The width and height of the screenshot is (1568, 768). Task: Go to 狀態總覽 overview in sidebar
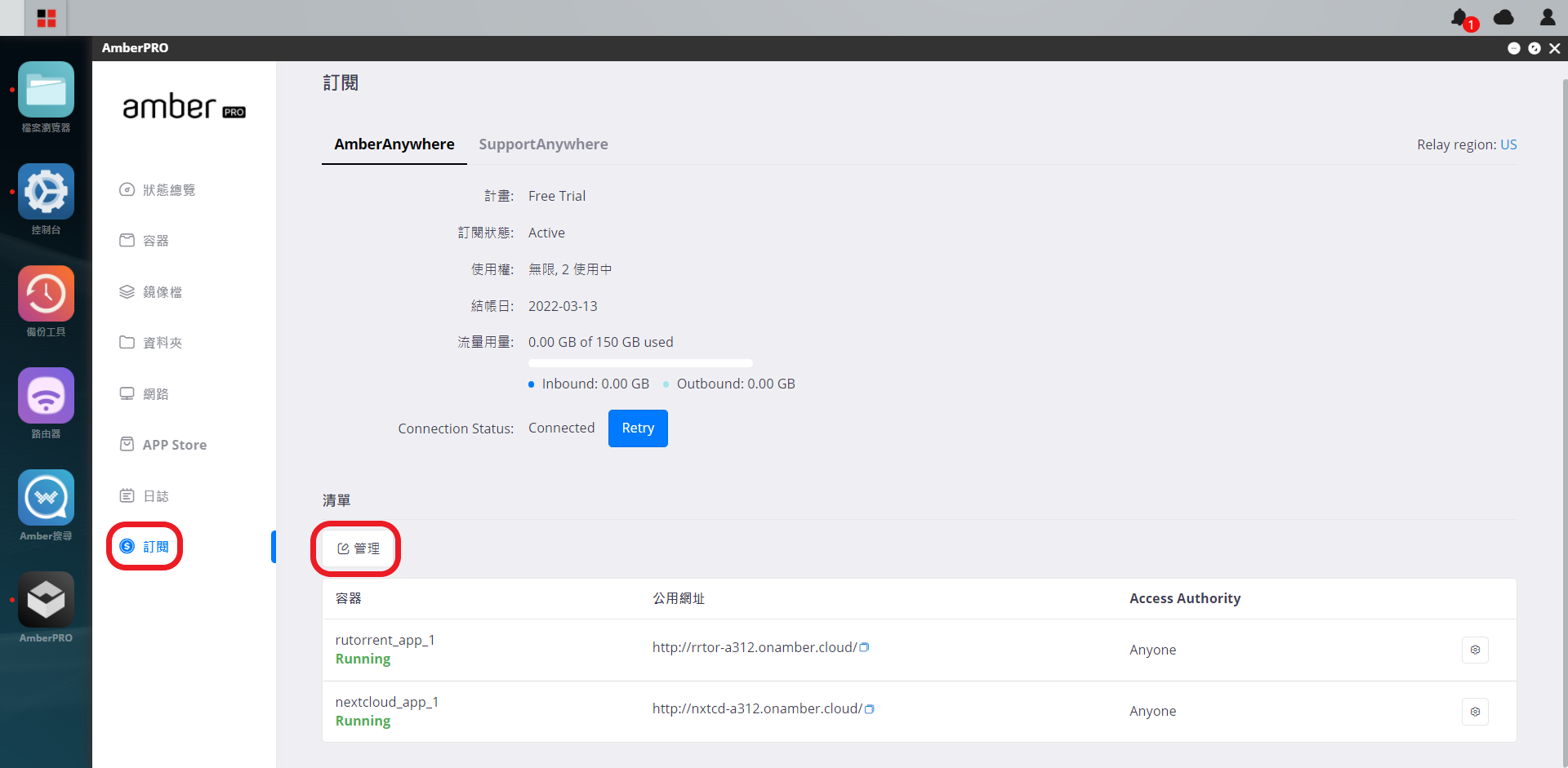(x=158, y=190)
